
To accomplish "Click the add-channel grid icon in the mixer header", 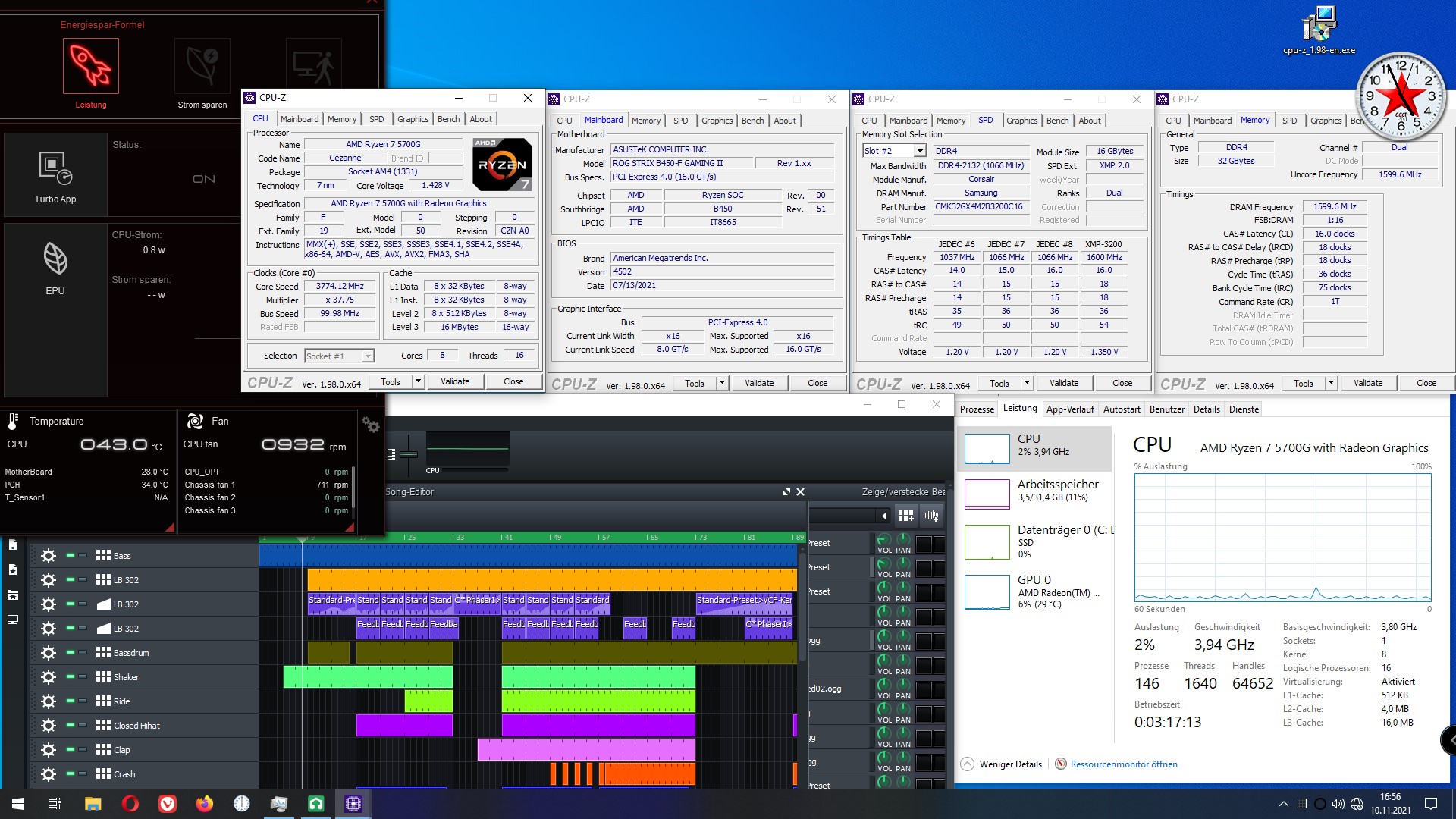I will (x=905, y=516).
